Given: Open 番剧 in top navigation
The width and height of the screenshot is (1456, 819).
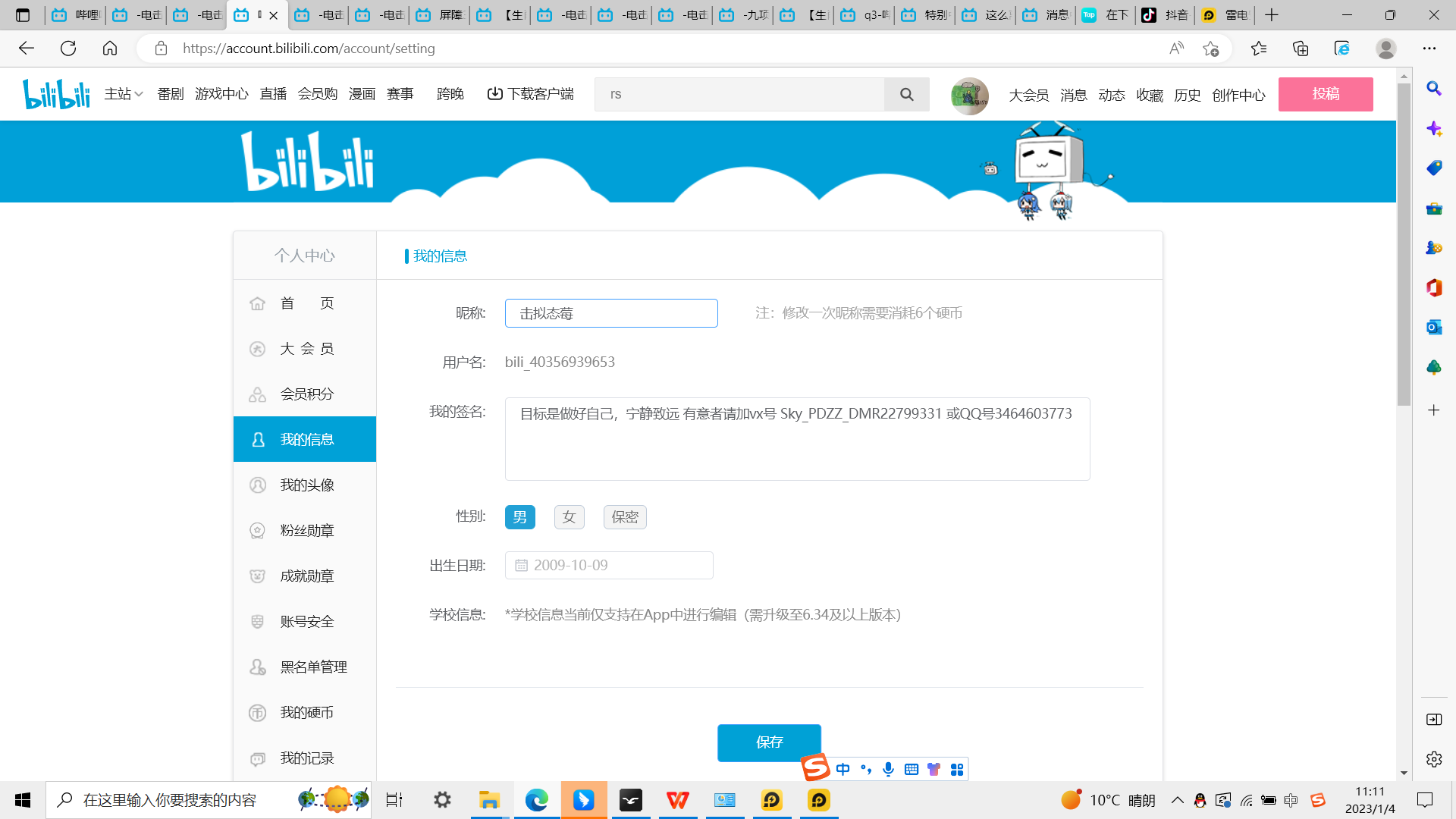Looking at the screenshot, I should (x=171, y=94).
